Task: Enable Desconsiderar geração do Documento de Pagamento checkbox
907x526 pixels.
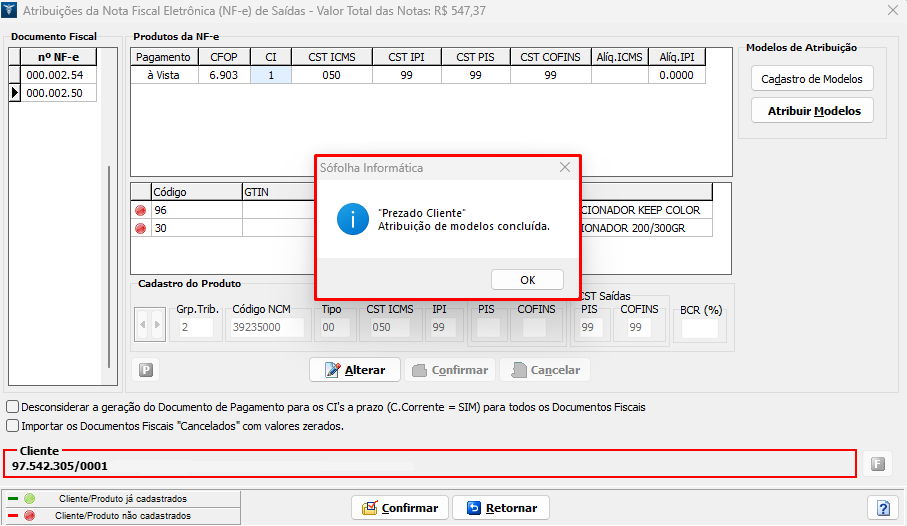Action: click(x=12, y=407)
